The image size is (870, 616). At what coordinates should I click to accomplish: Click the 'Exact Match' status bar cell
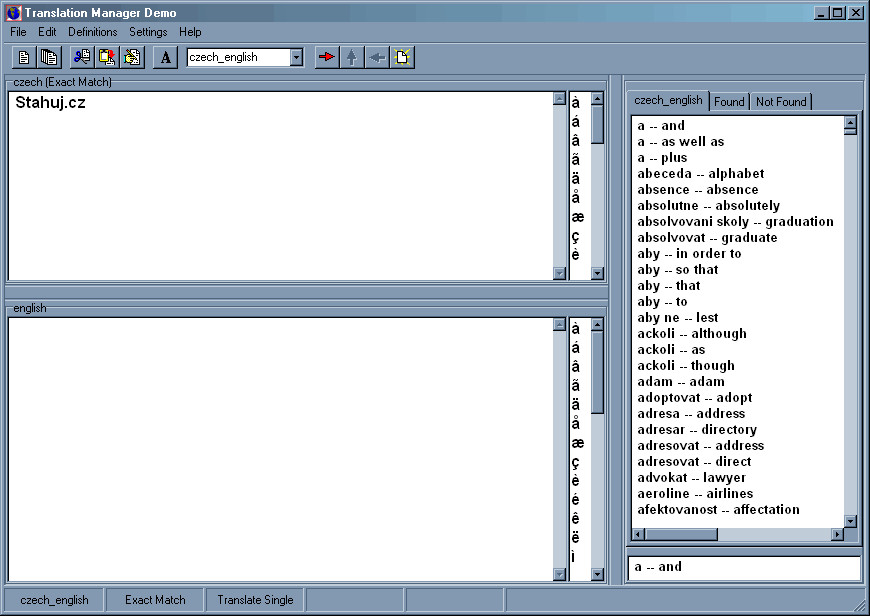(155, 600)
